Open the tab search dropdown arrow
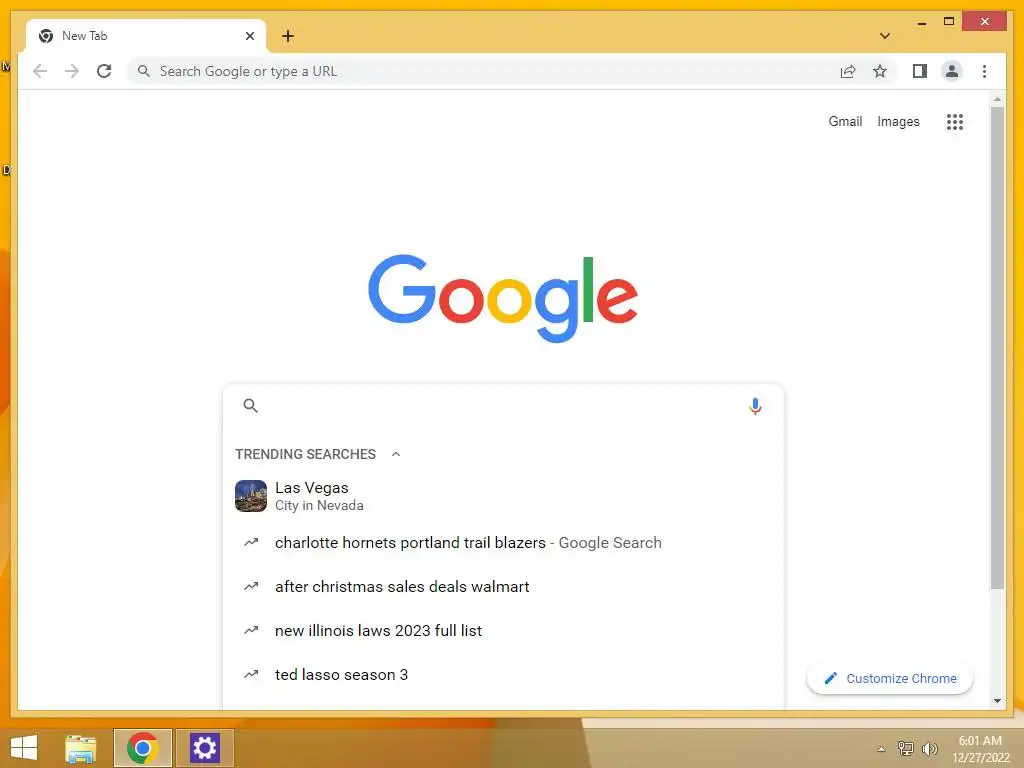This screenshot has width=1024, height=768. pyautogui.click(x=885, y=36)
